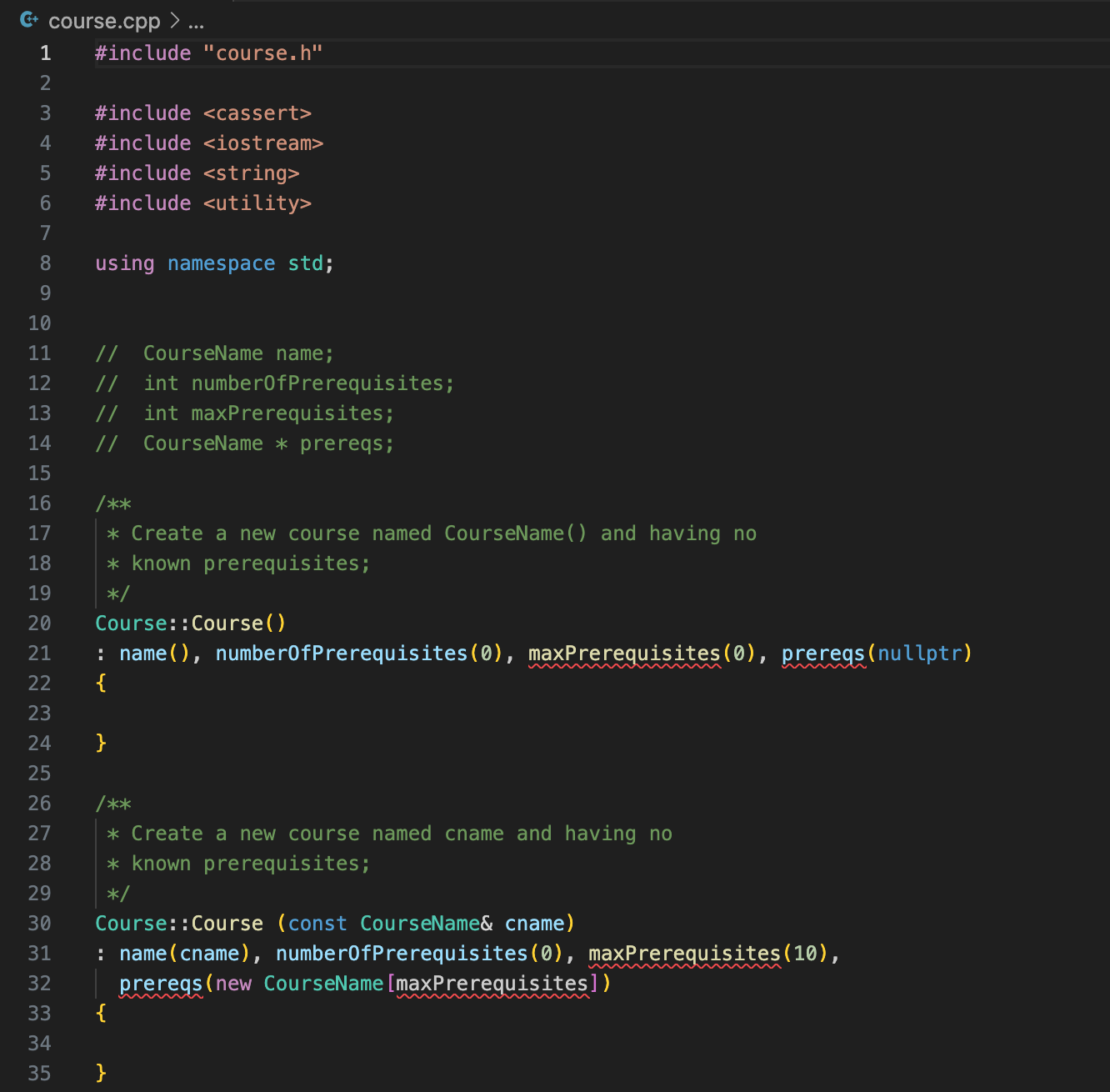Click the #include <iostream> line
Viewport: 1110px width, 1092px height.
pos(208,143)
